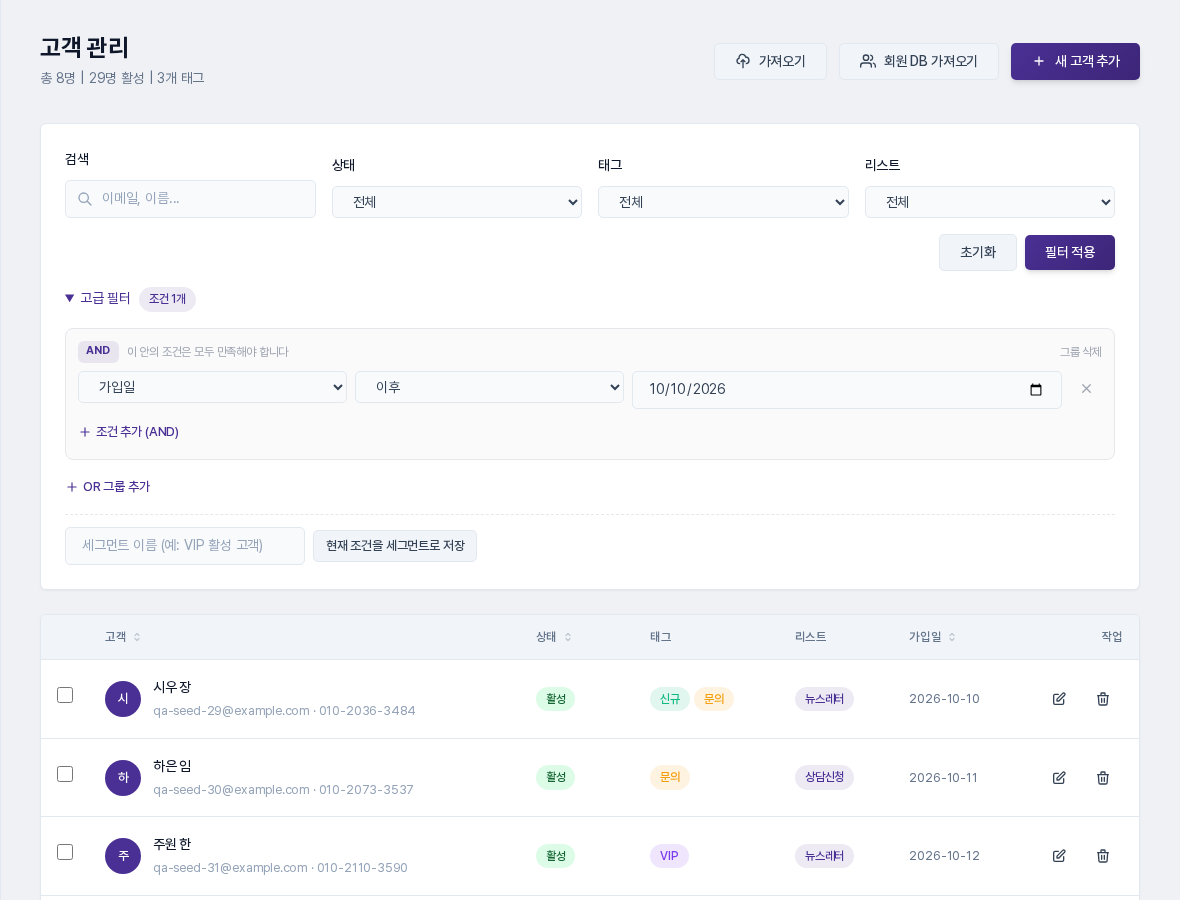Click the 그룹 삭제 link
The width and height of the screenshot is (1180, 900).
pyautogui.click(x=1081, y=351)
